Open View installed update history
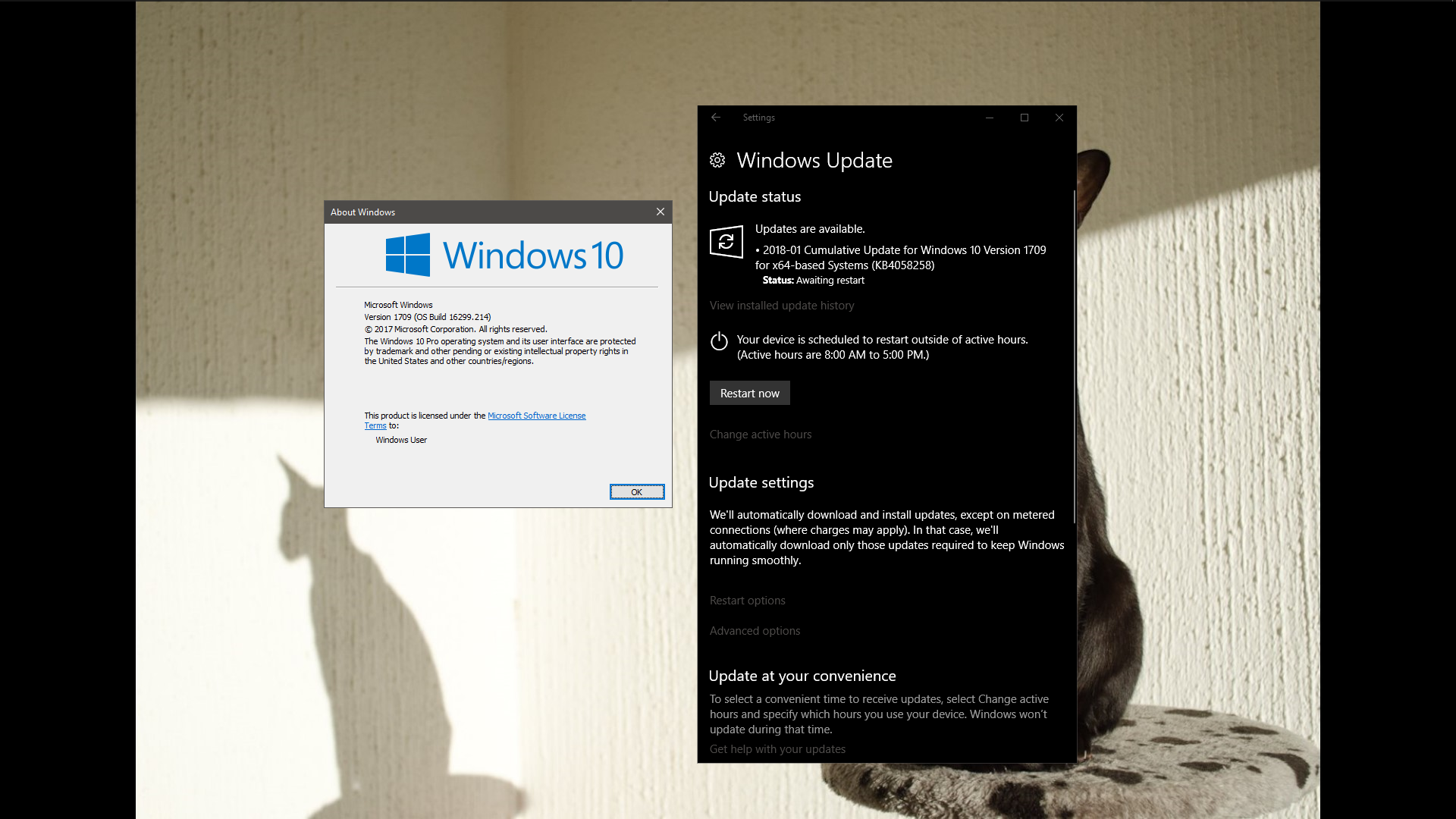1456x819 pixels. [x=781, y=306]
